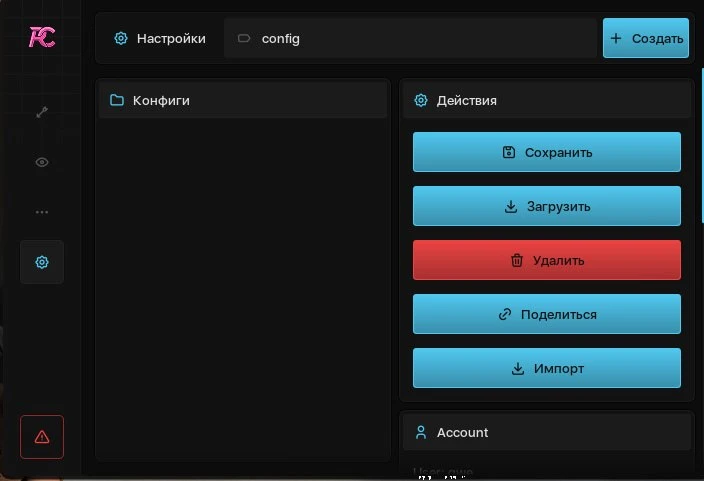Click the empty Конфиги list area
Image resolution: width=704 pixels, height=481 pixels.
(x=243, y=289)
